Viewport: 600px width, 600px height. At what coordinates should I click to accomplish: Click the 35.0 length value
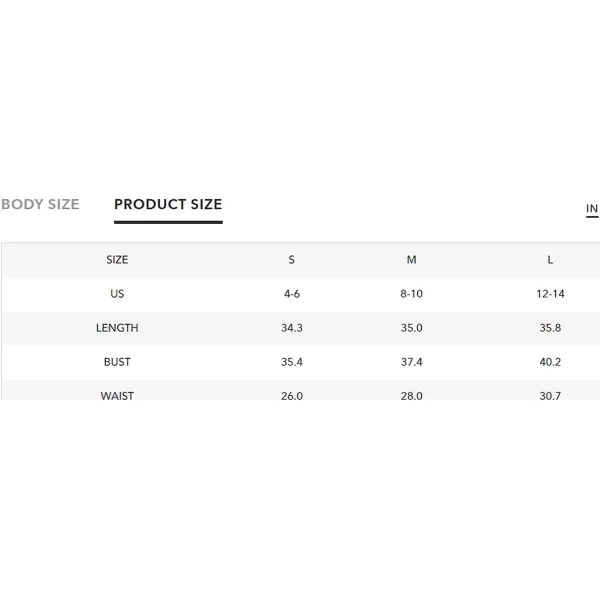[411, 328]
